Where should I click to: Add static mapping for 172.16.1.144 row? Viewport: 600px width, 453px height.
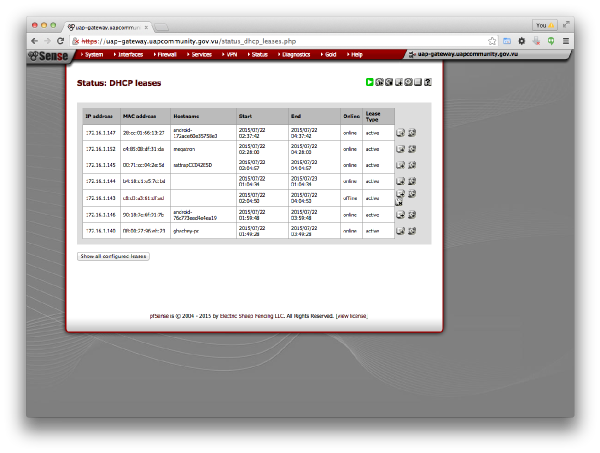pos(400,181)
